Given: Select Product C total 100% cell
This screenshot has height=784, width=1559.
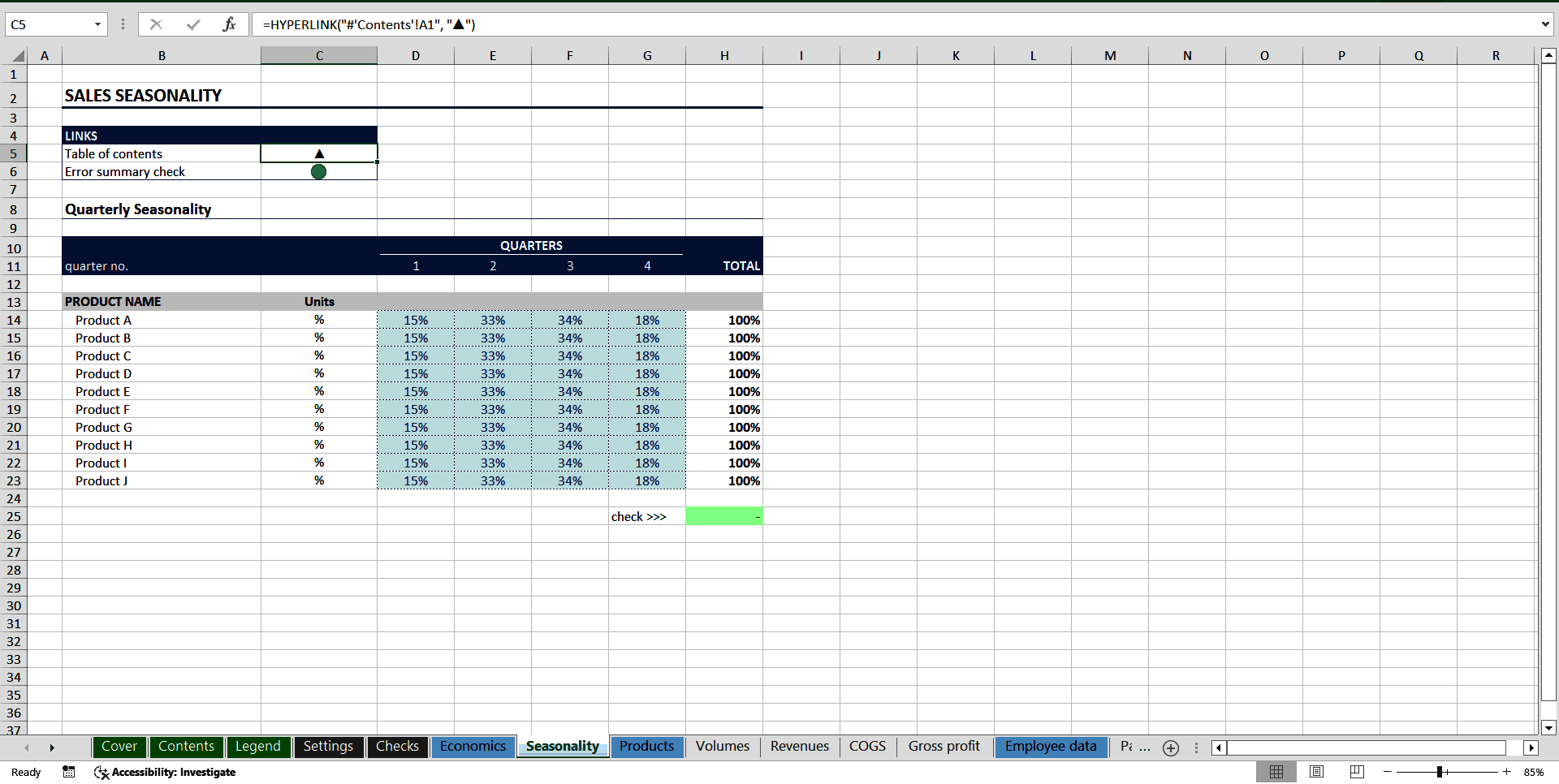Looking at the screenshot, I should [x=724, y=355].
